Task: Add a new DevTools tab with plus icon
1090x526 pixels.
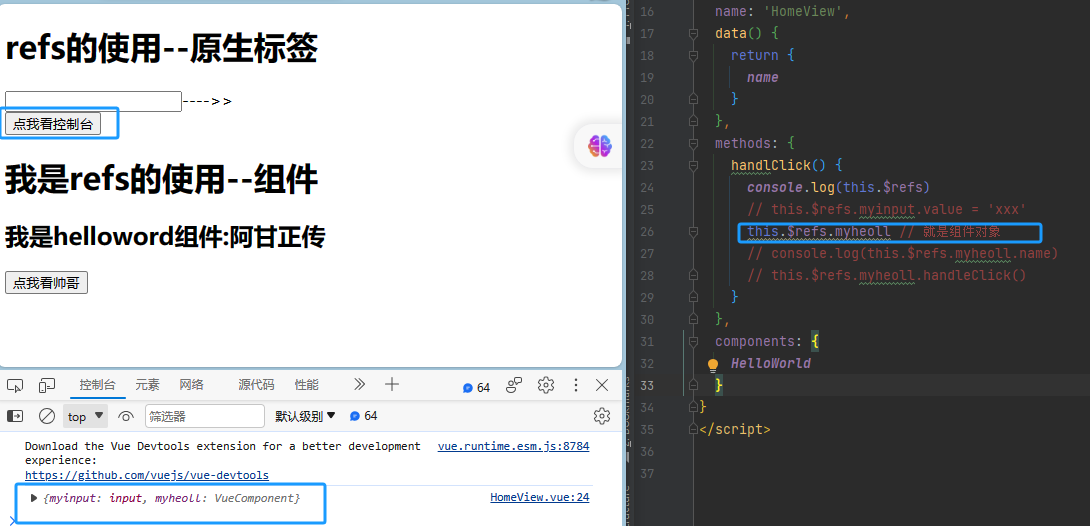Action: point(392,384)
